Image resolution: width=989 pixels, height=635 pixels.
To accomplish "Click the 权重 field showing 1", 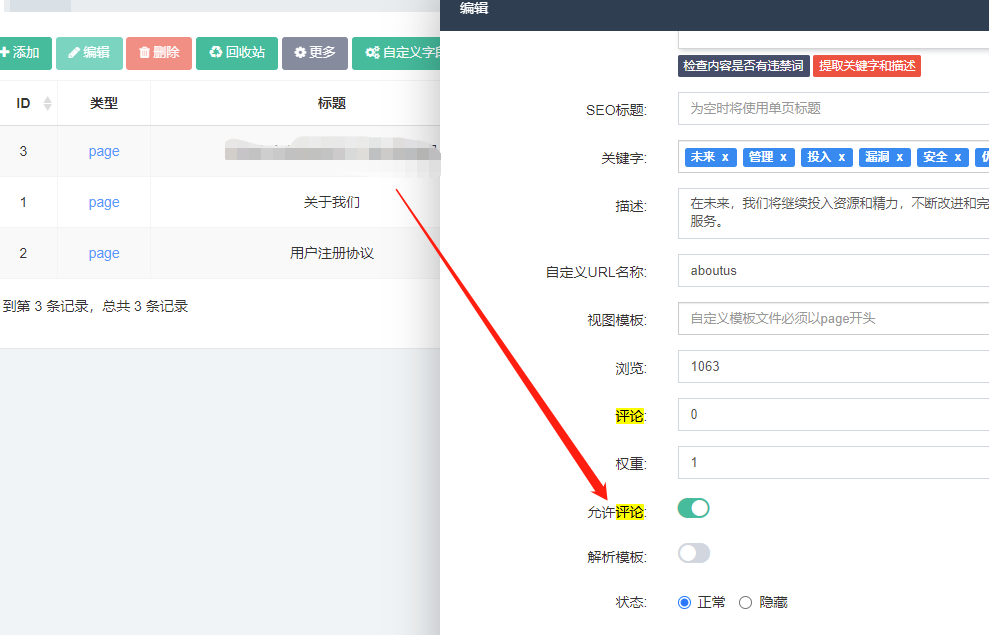I will (833, 462).
